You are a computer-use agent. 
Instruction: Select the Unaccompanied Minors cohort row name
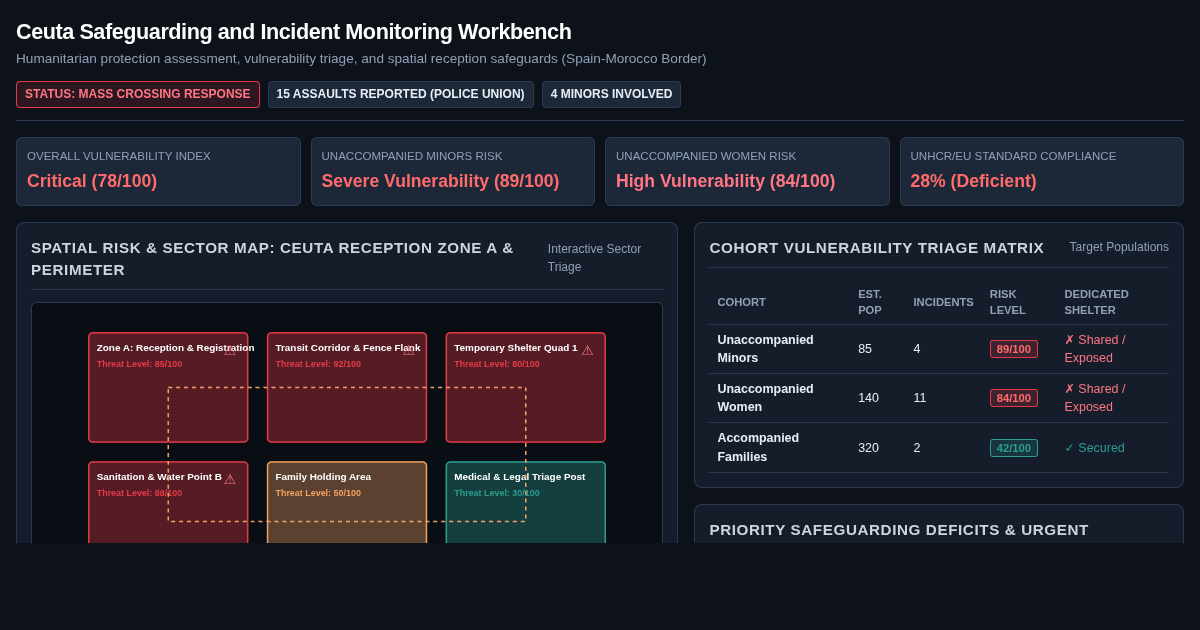point(765,349)
